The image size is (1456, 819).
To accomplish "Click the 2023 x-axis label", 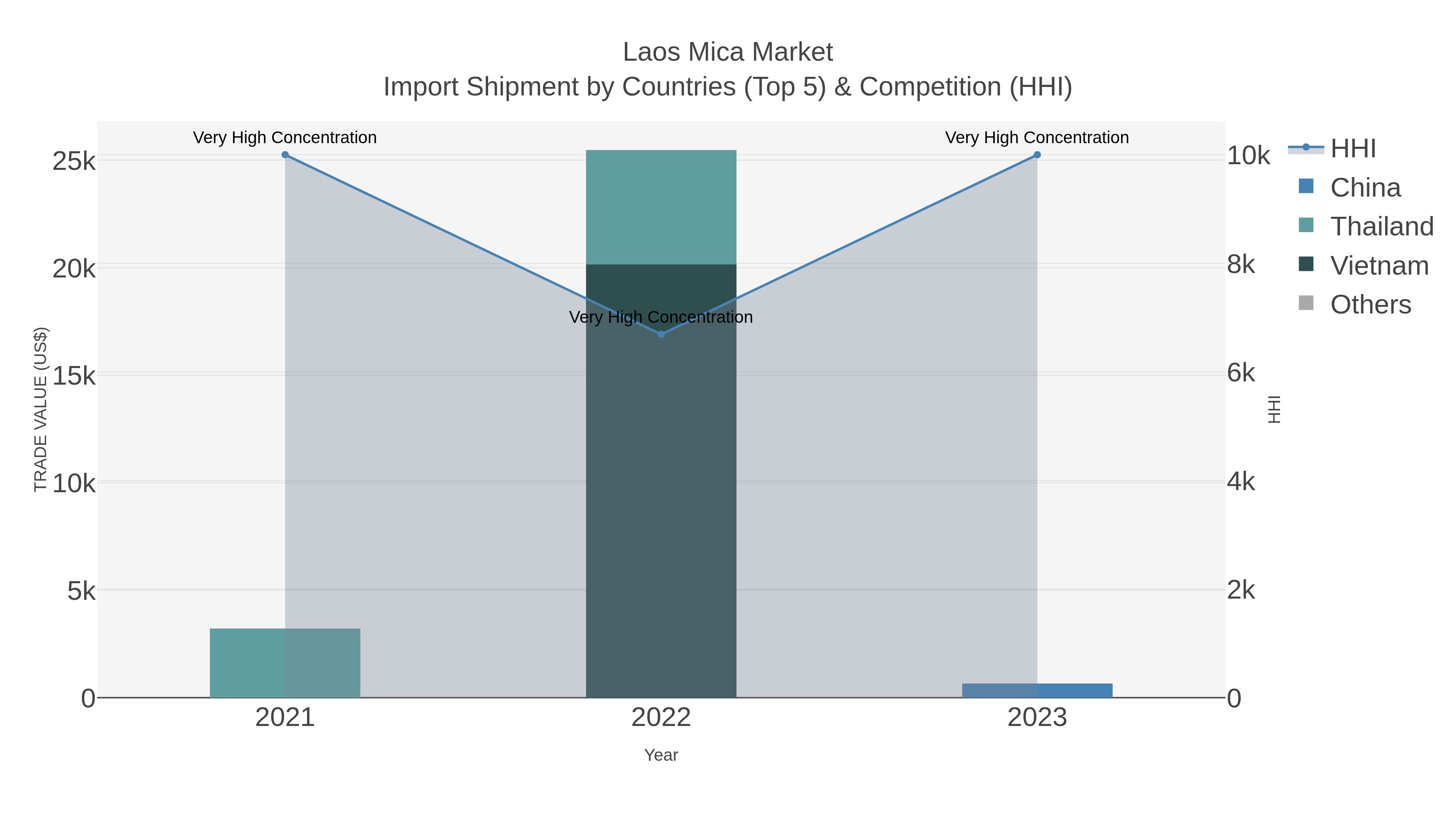I will tap(1037, 718).
